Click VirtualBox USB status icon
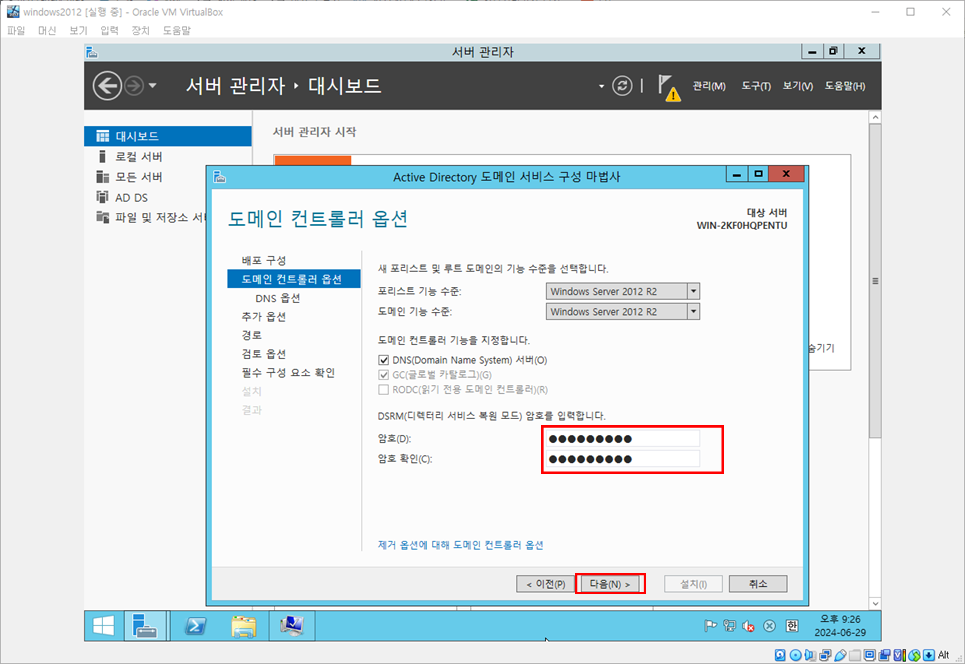The height and width of the screenshot is (664, 965). pyautogui.click(x=840, y=655)
